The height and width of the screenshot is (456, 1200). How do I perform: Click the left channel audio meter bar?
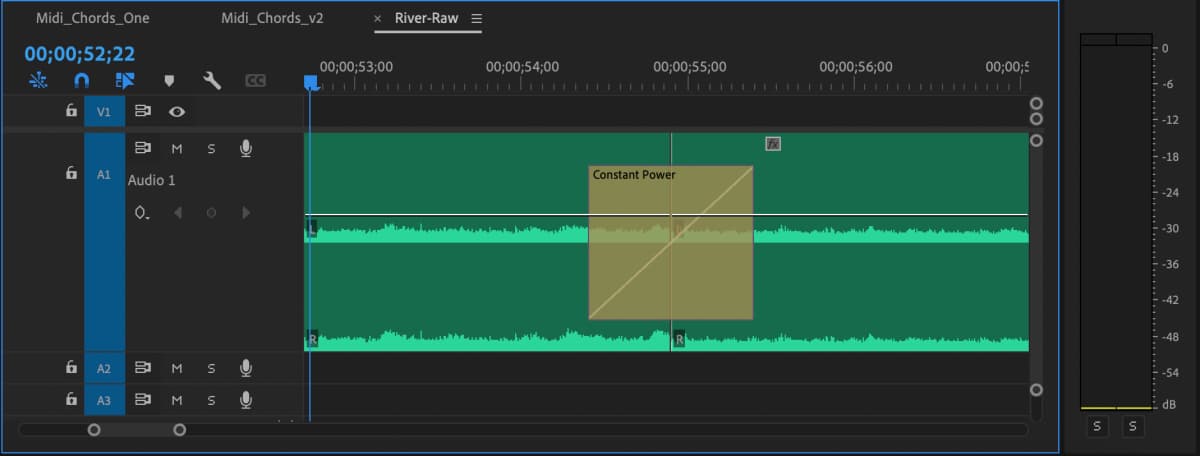1098,222
